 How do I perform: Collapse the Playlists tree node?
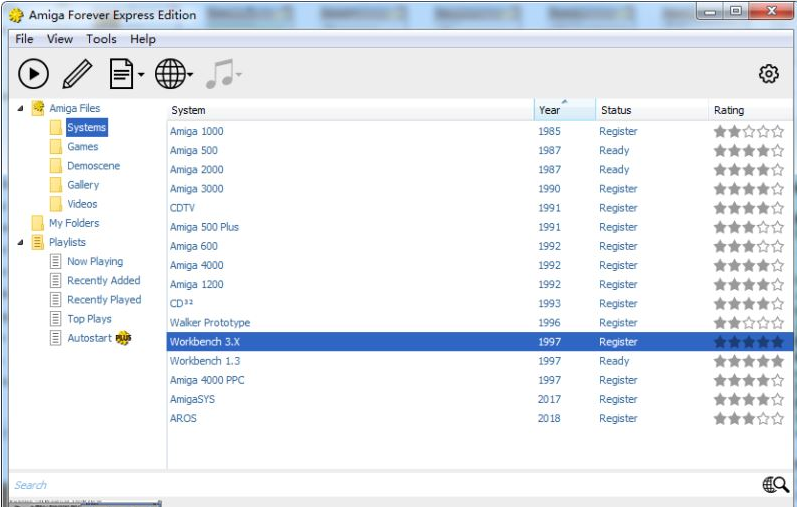tap(20, 243)
